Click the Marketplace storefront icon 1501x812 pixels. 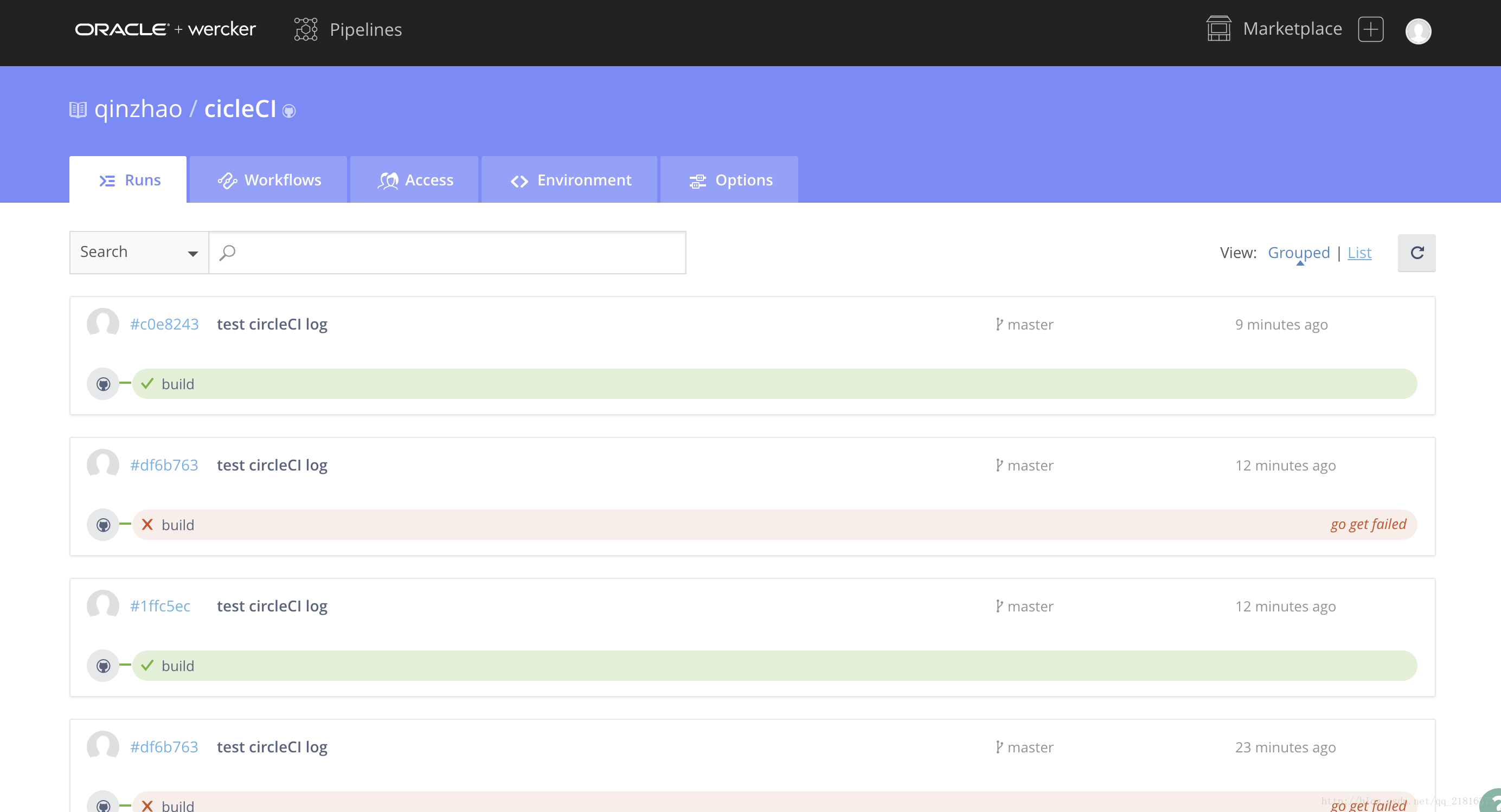tap(1218, 29)
